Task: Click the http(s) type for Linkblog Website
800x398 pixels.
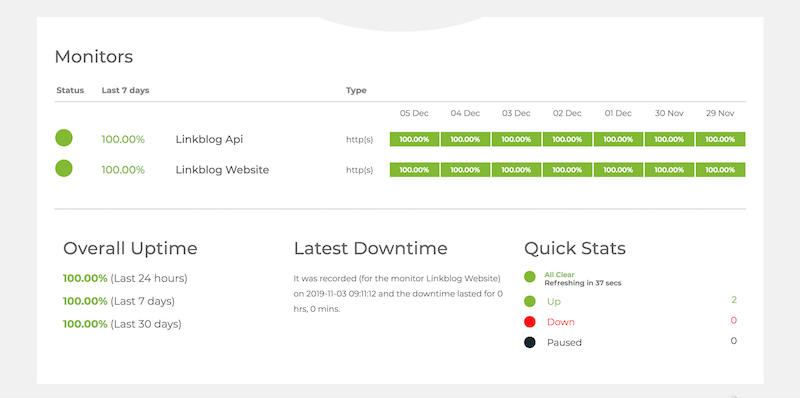Action: 360,170
